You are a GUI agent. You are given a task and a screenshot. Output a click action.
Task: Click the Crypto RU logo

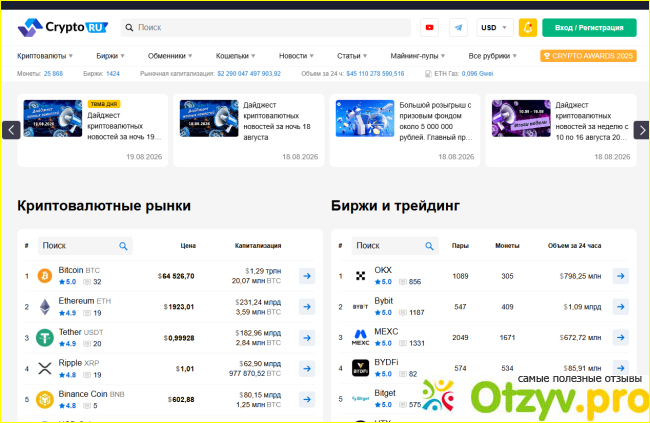pyautogui.click(x=63, y=27)
